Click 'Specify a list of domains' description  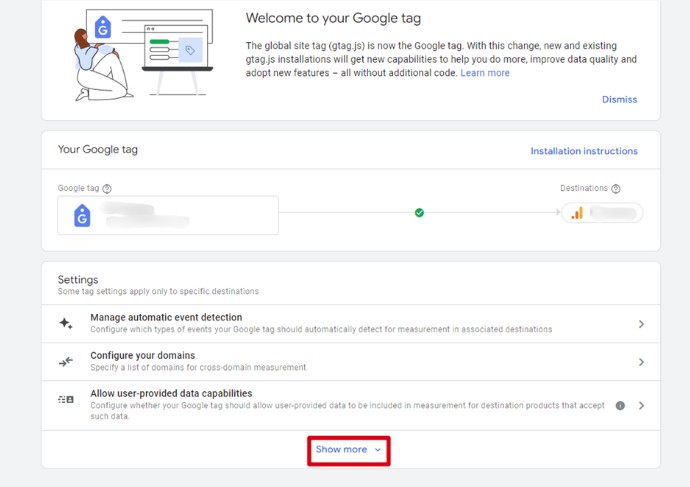[198, 367]
